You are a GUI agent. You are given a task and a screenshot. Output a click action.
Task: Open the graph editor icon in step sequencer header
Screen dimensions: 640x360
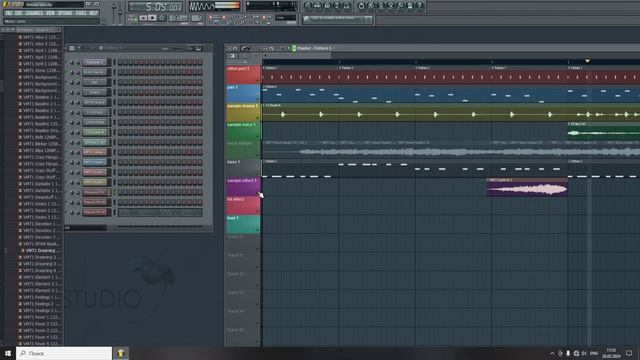click(x=190, y=48)
